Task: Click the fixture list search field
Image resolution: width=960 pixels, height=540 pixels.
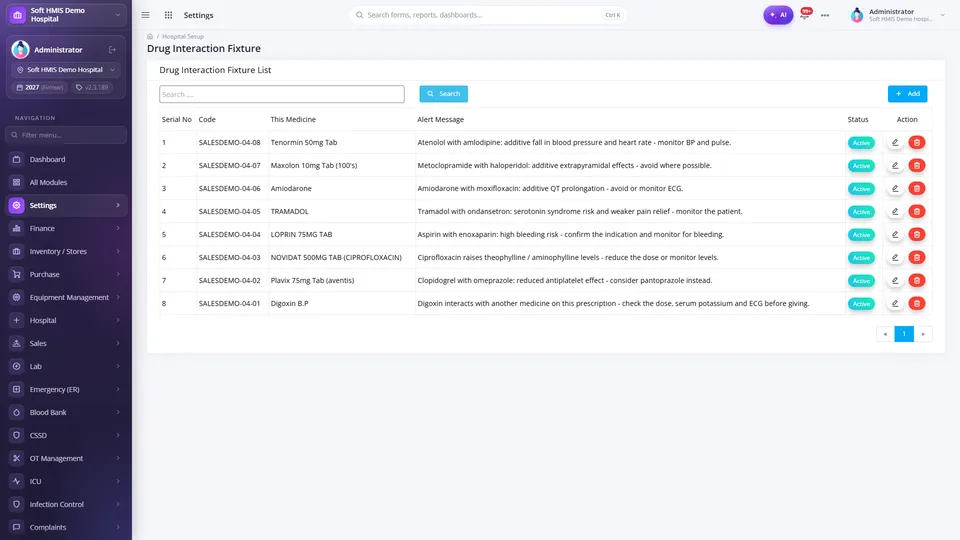Action: pos(282,94)
